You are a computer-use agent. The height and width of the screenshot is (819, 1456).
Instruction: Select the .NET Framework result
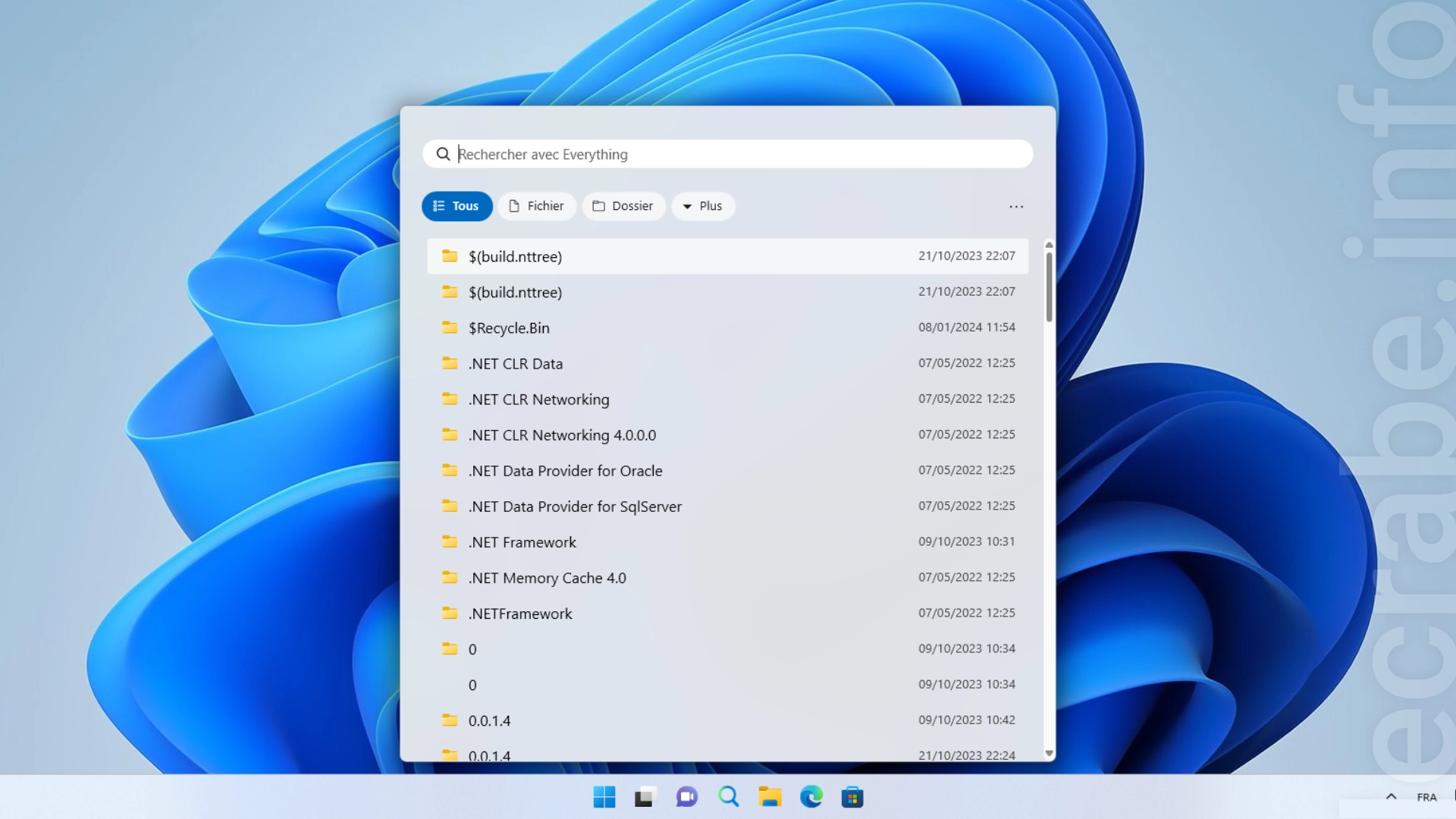coord(728,541)
